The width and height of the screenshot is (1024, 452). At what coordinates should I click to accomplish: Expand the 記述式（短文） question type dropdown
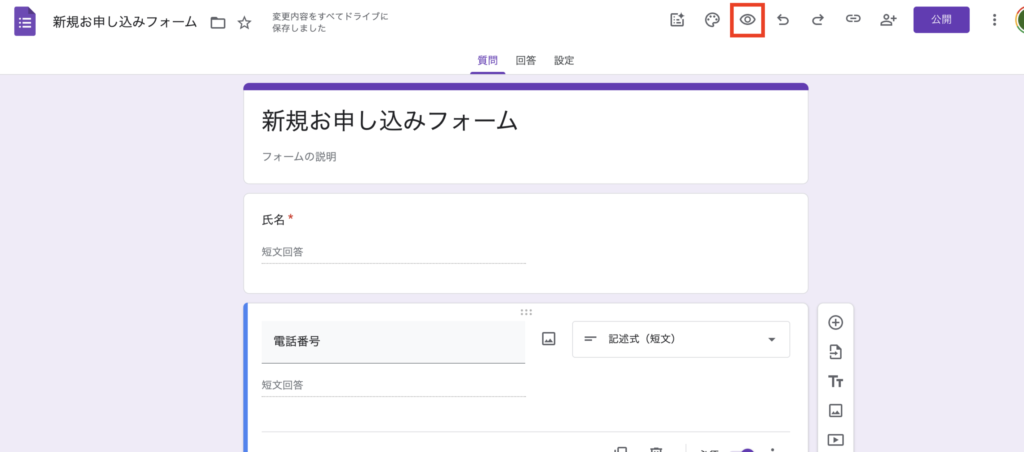pyautogui.click(x=680, y=339)
